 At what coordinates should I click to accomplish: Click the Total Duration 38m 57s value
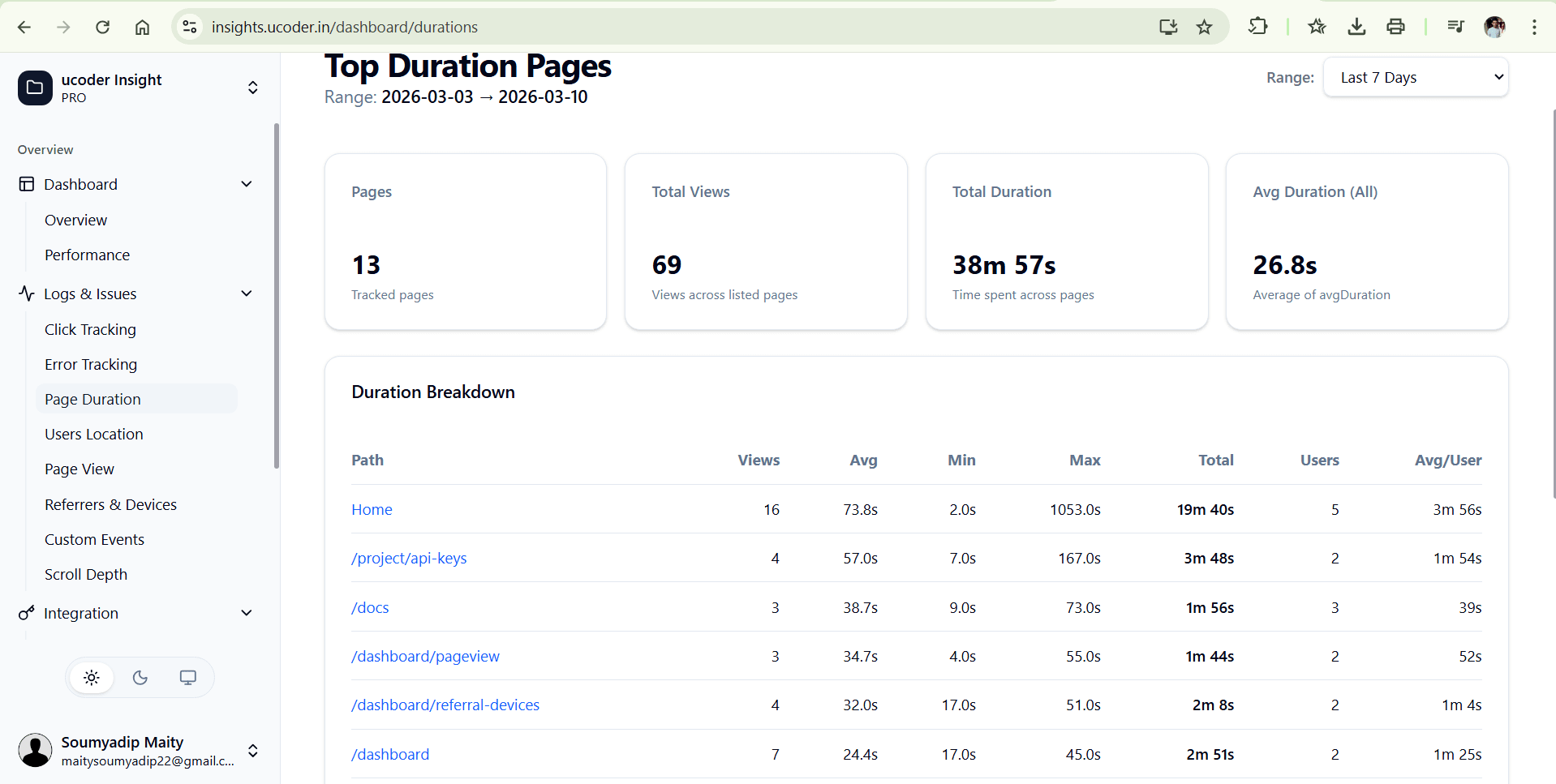point(1004,264)
